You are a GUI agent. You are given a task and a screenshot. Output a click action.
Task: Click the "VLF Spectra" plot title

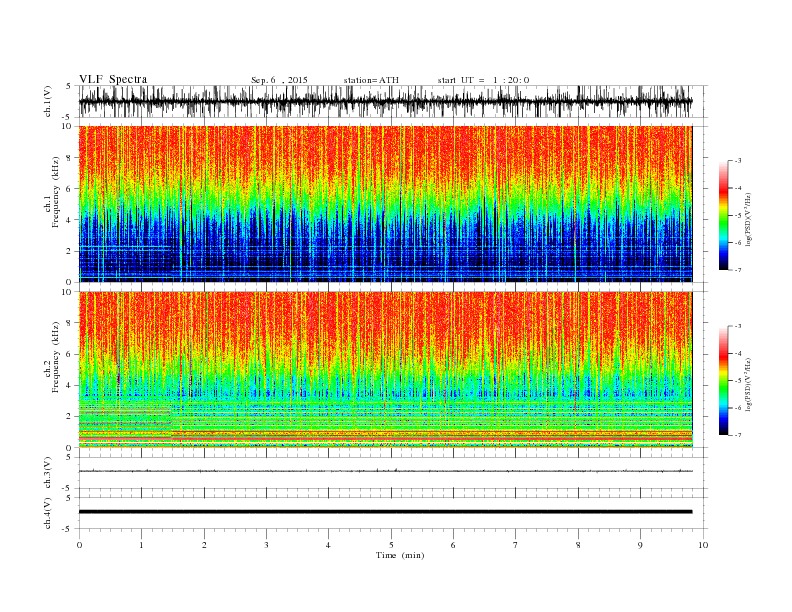pyautogui.click(x=113, y=79)
